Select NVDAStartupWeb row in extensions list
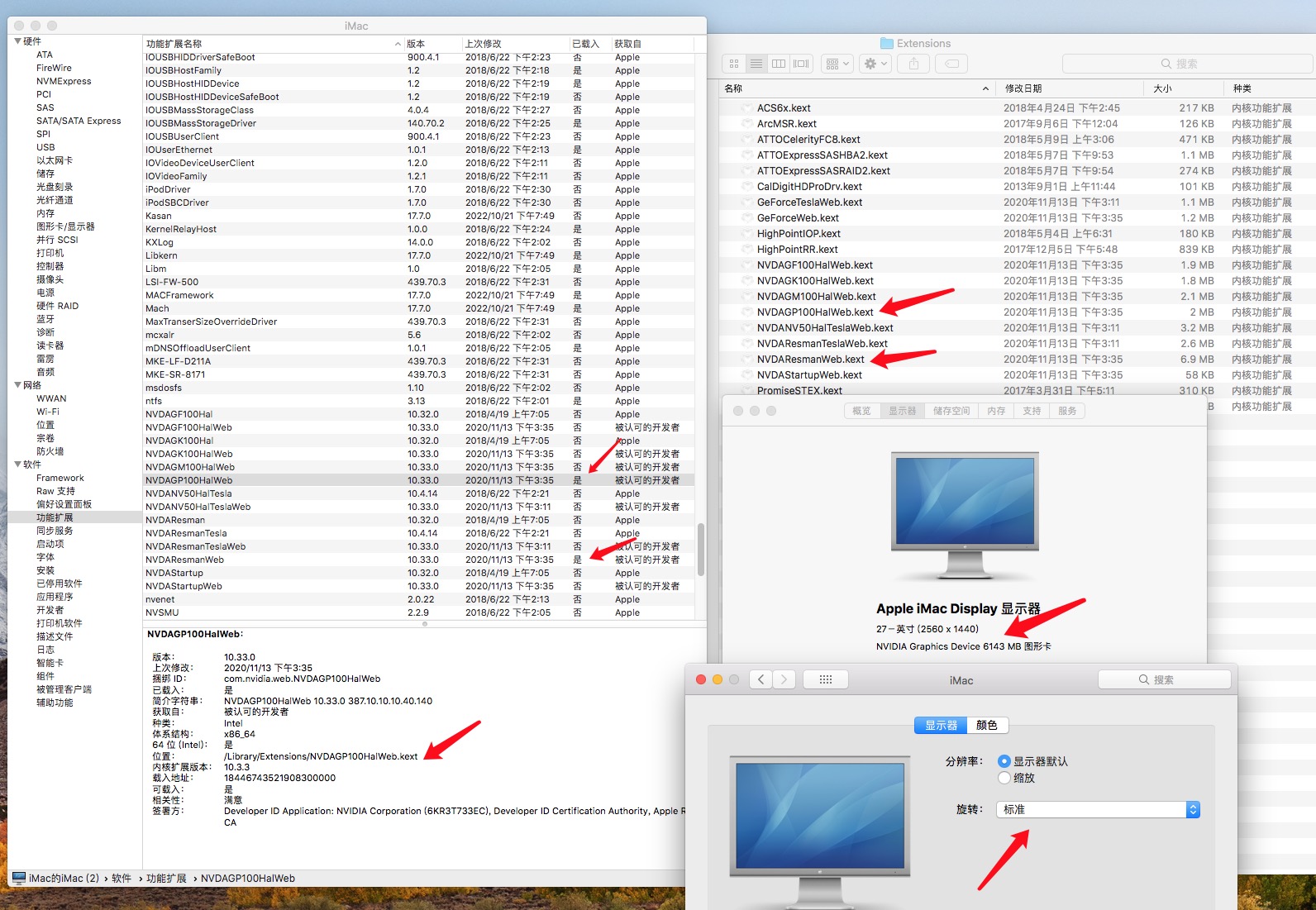This screenshot has width=1316, height=910. [419, 586]
